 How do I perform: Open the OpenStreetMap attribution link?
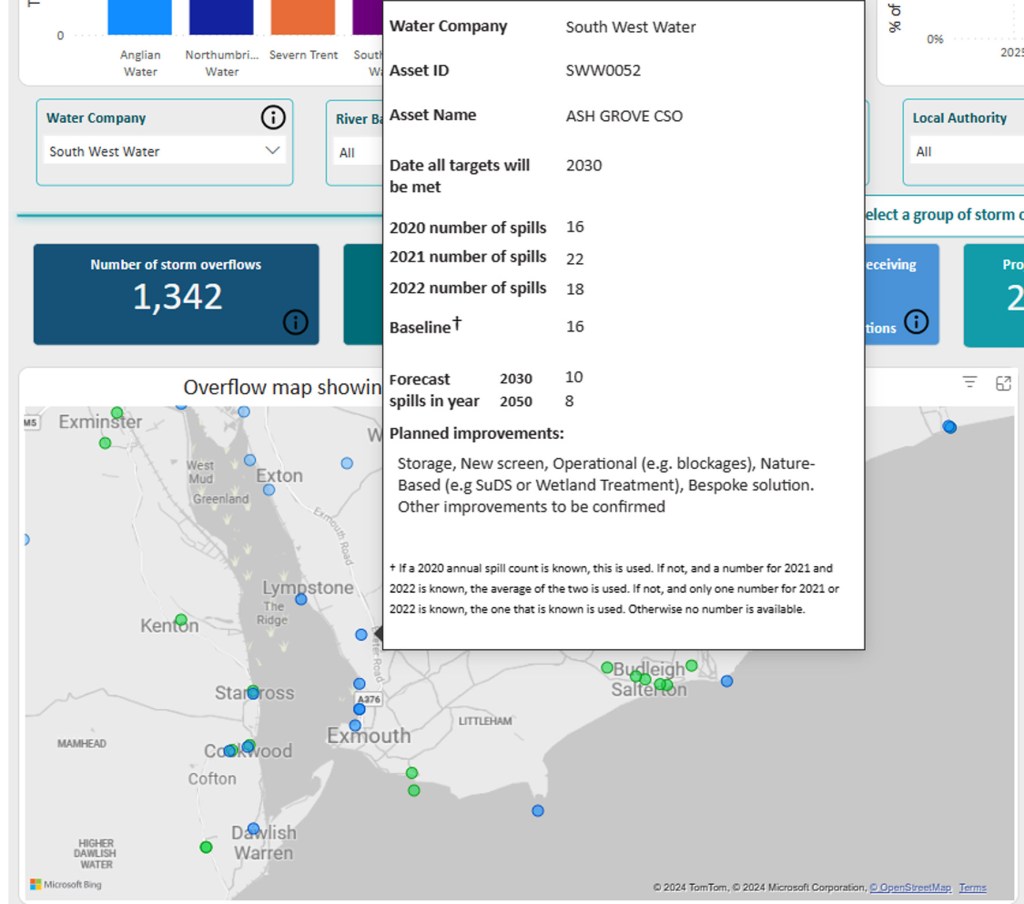[910, 887]
